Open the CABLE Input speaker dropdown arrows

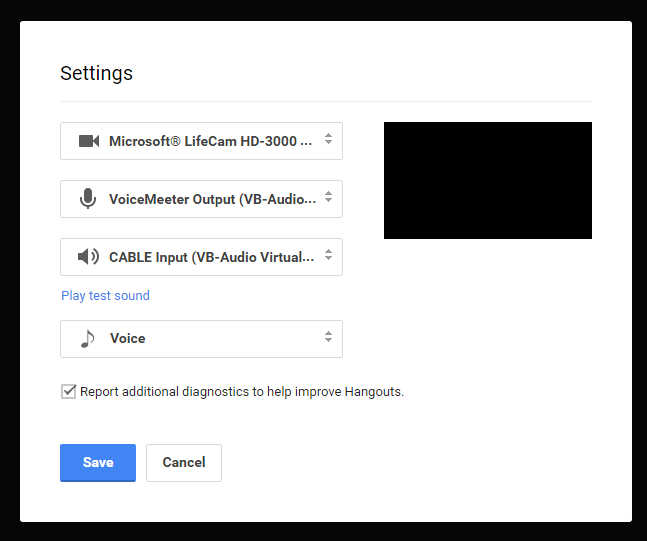pyautogui.click(x=328, y=255)
